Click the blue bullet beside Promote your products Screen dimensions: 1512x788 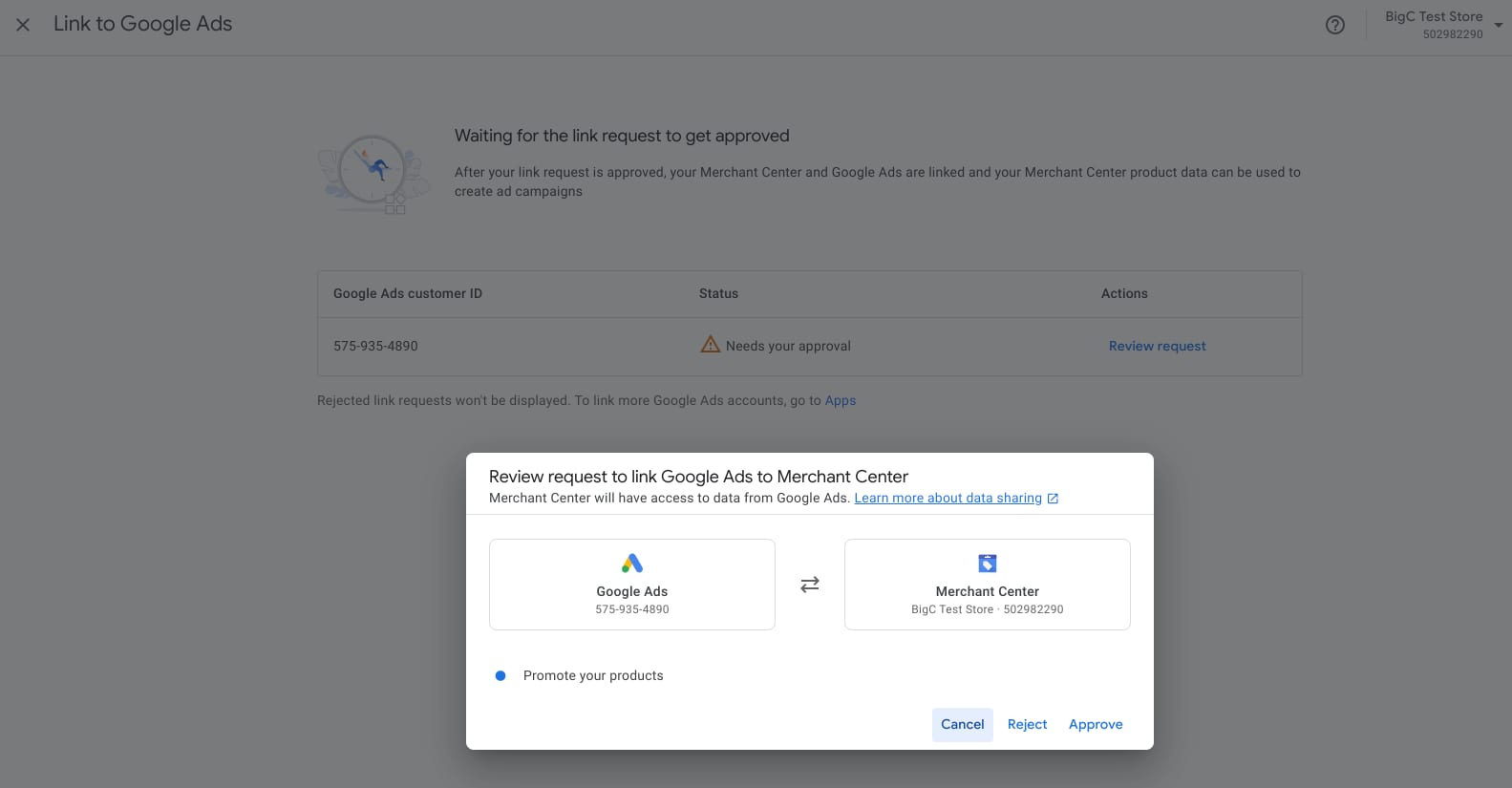[x=500, y=675]
